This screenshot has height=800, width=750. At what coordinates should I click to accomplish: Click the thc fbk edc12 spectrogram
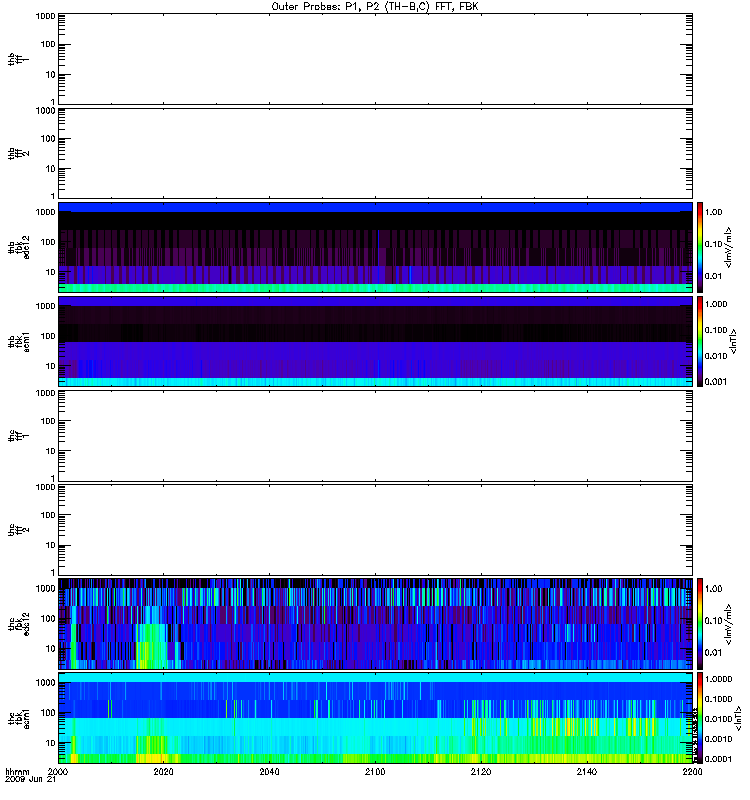pyautogui.click(x=375, y=622)
